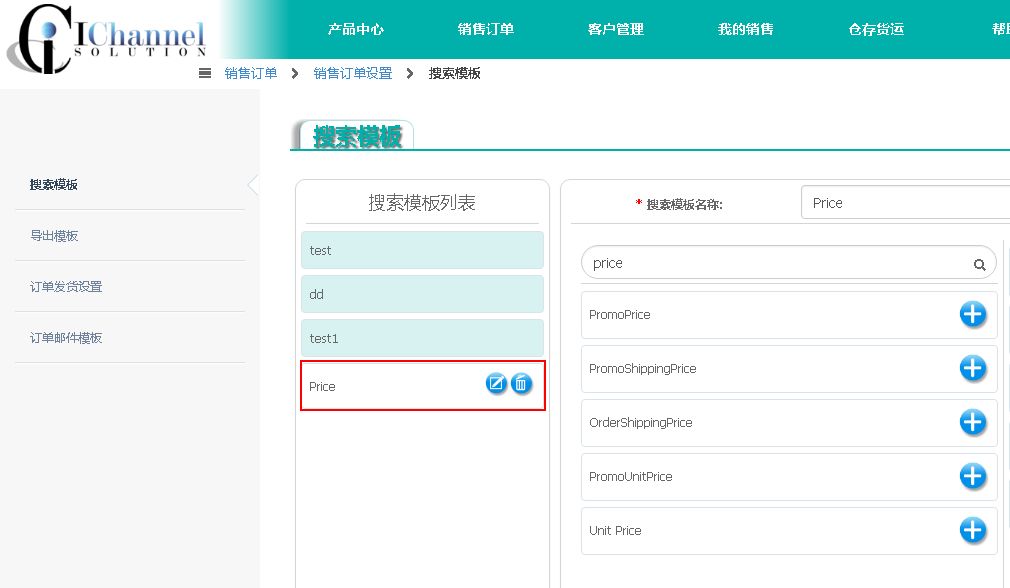
Task: Click the IChannel Solution logo
Action: pyautogui.click(x=108, y=39)
